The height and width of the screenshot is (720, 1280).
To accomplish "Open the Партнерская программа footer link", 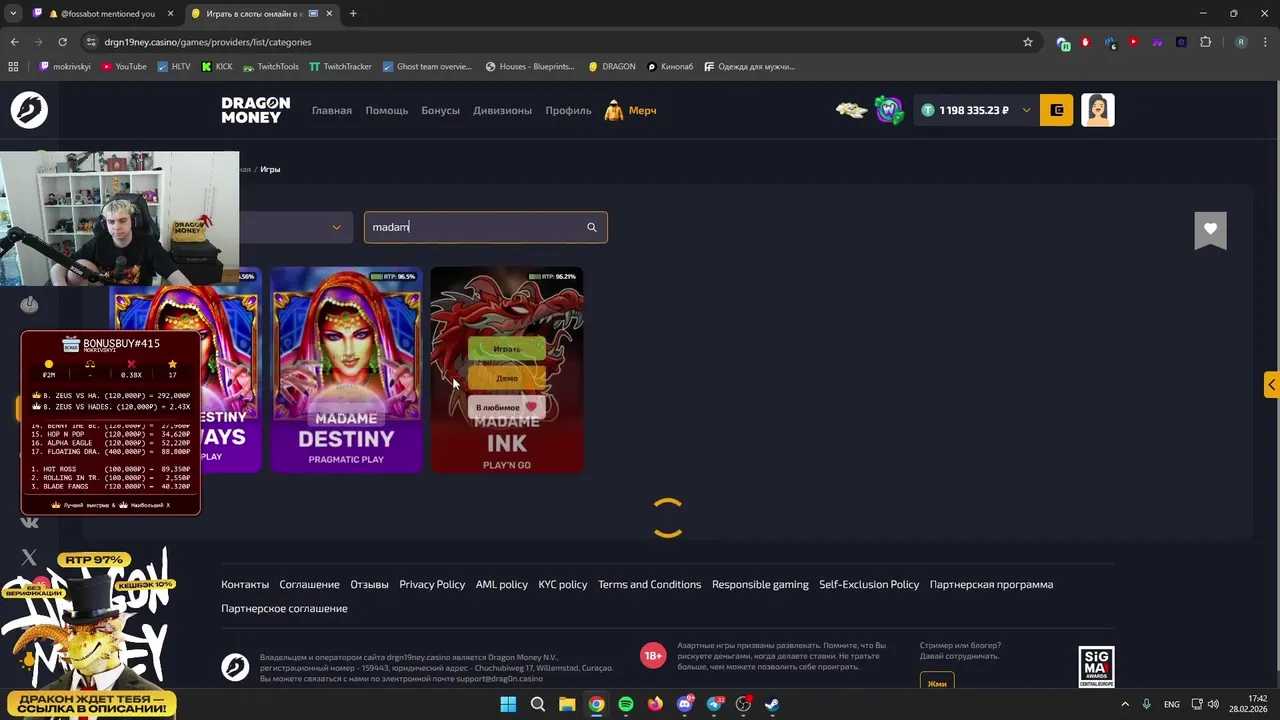I will click(x=991, y=584).
